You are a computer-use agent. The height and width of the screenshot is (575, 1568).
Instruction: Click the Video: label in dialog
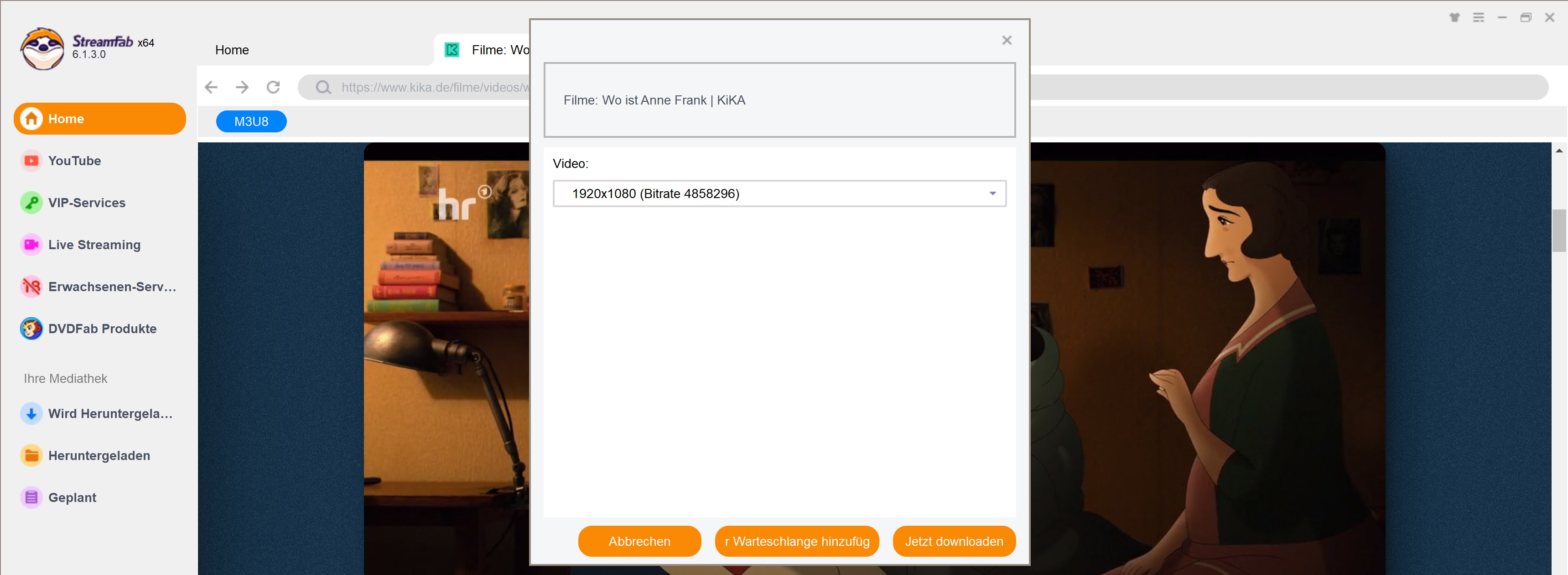pyautogui.click(x=571, y=163)
